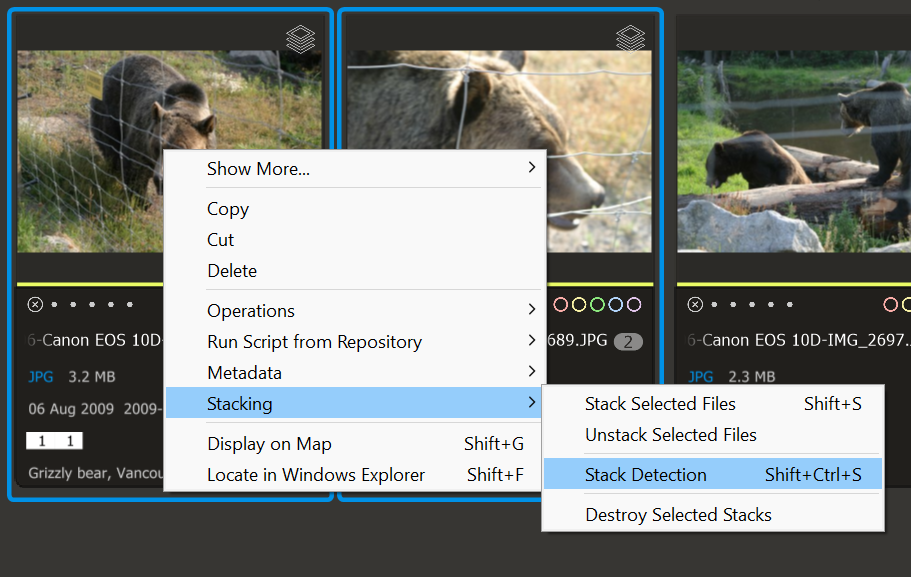Select Destroy Selected Stacks
The image size is (911, 577).
tap(713, 515)
